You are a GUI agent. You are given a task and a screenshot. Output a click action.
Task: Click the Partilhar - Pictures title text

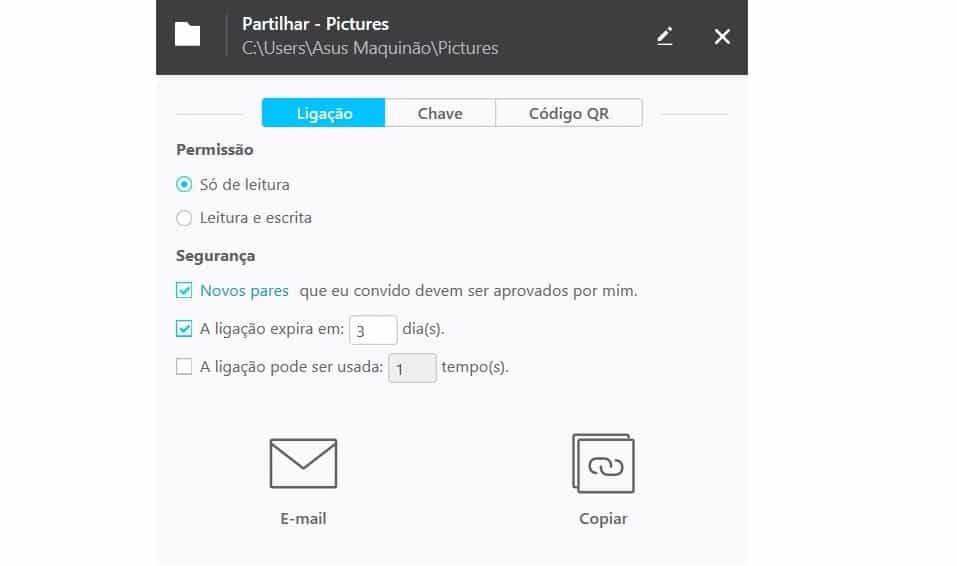point(315,24)
